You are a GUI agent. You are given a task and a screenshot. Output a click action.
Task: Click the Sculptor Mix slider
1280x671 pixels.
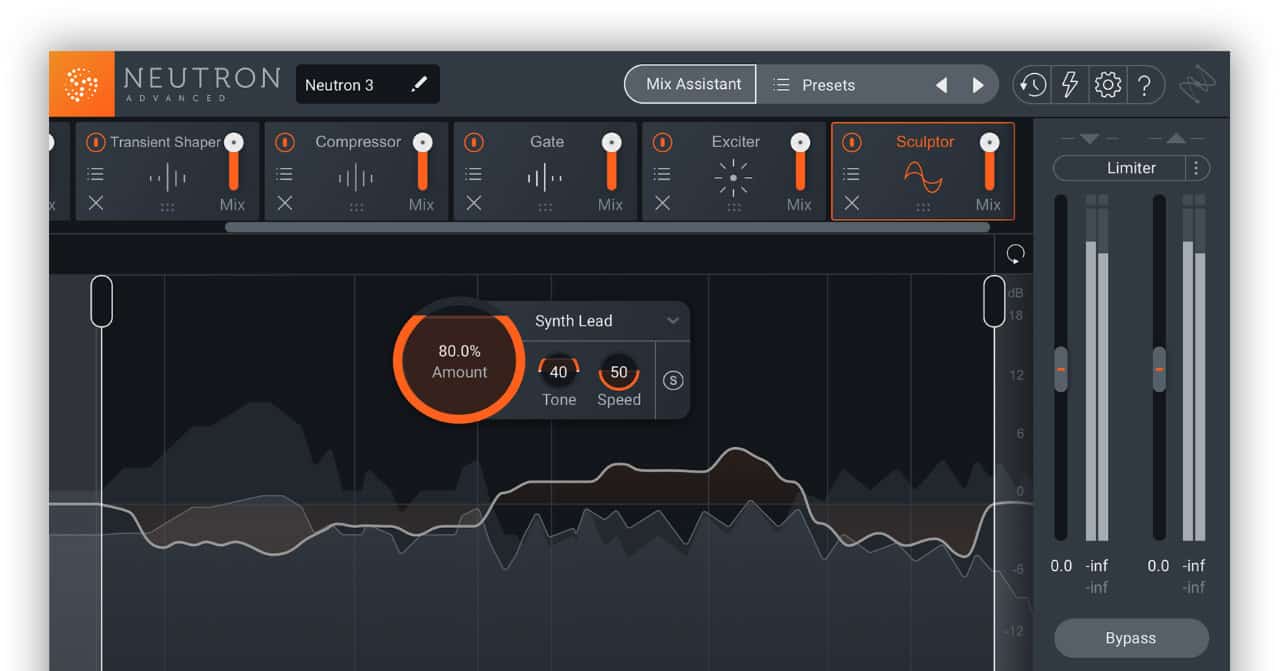tap(989, 162)
